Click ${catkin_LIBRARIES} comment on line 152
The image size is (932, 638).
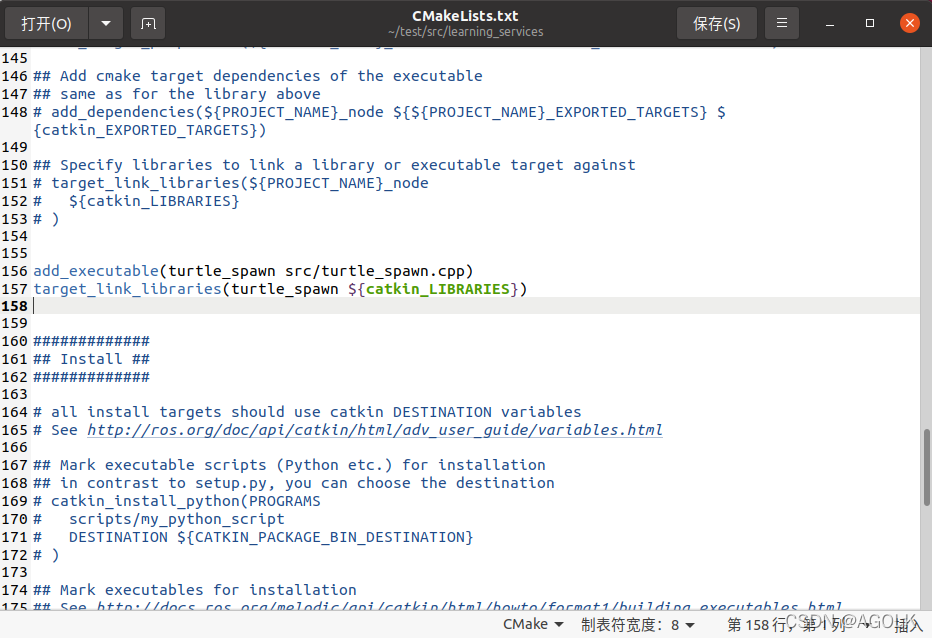pyautogui.click(x=154, y=201)
